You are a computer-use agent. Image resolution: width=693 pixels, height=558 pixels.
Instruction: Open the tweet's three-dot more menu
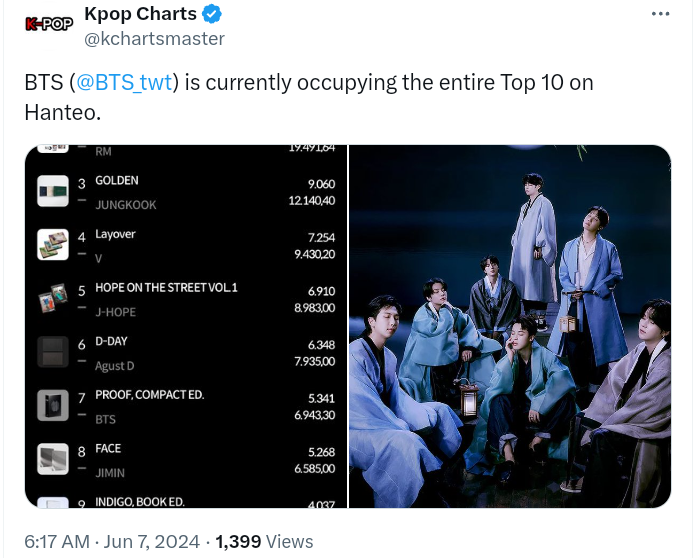(x=660, y=14)
